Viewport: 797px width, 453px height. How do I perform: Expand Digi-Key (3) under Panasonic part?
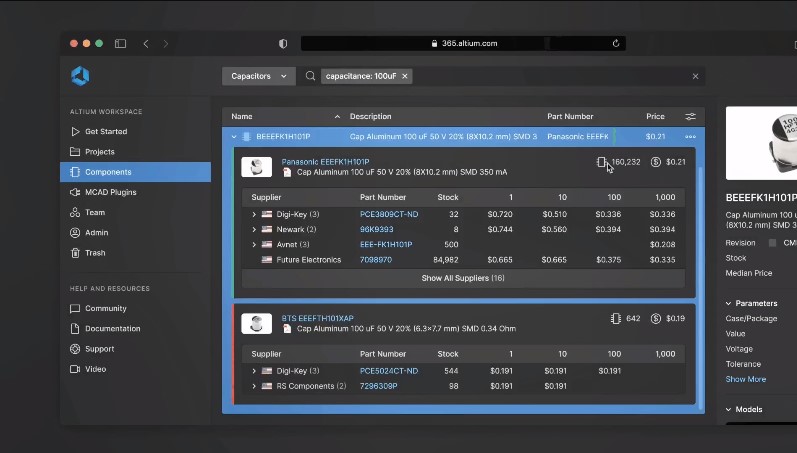tap(254, 215)
